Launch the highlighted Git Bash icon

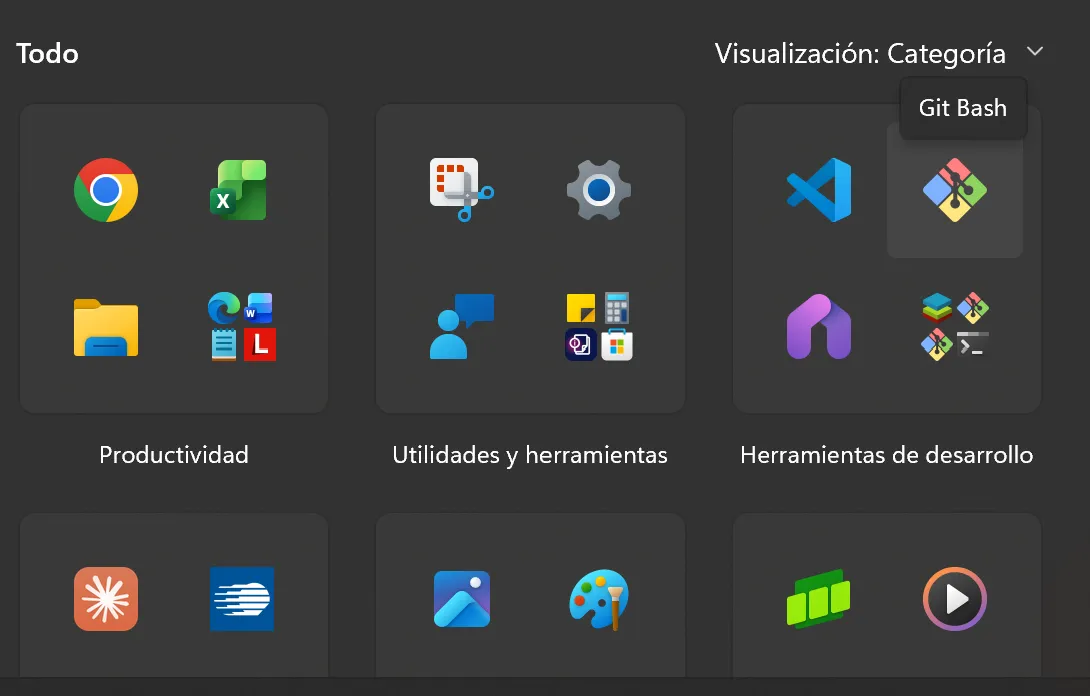(x=954, y=190)
